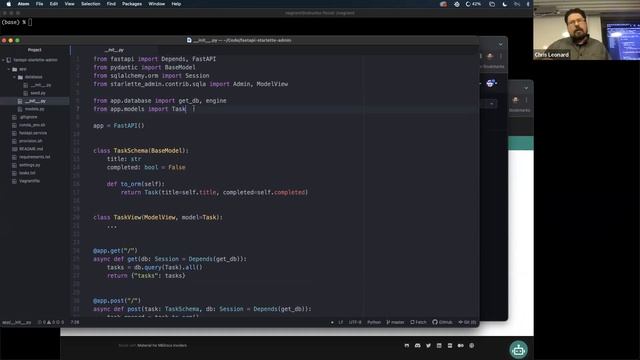Open the Help menu

[x=176, y=4]
